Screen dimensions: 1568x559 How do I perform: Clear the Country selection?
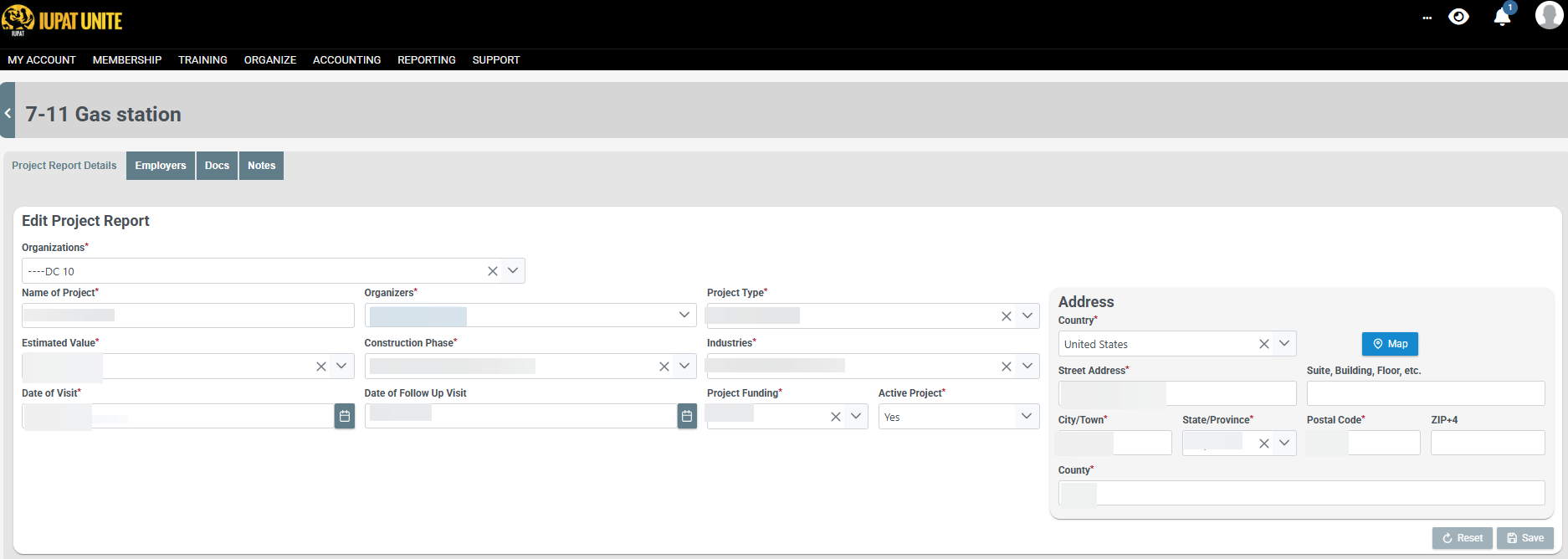pyautogui.click(x=1264, y=344)
